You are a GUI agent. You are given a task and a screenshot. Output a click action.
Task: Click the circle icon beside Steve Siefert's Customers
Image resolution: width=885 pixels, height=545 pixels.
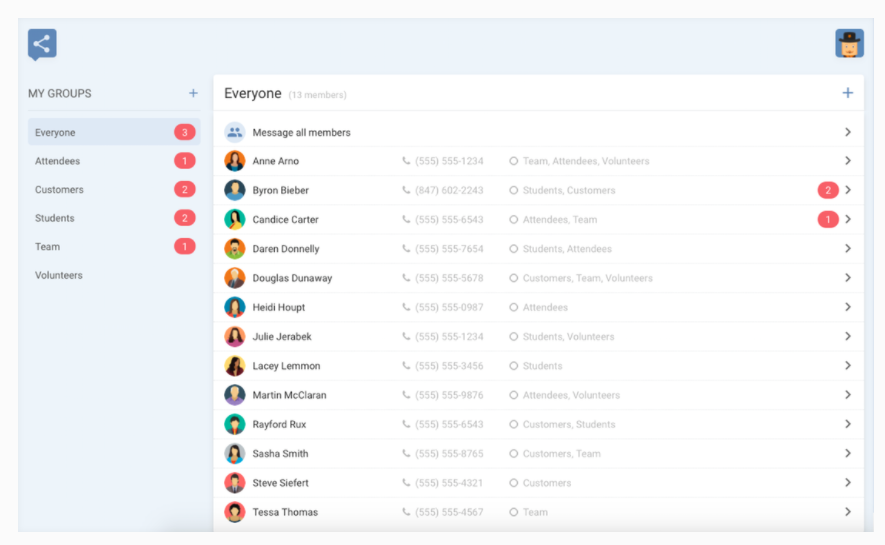pyautogui.click(x=514, y=483)
